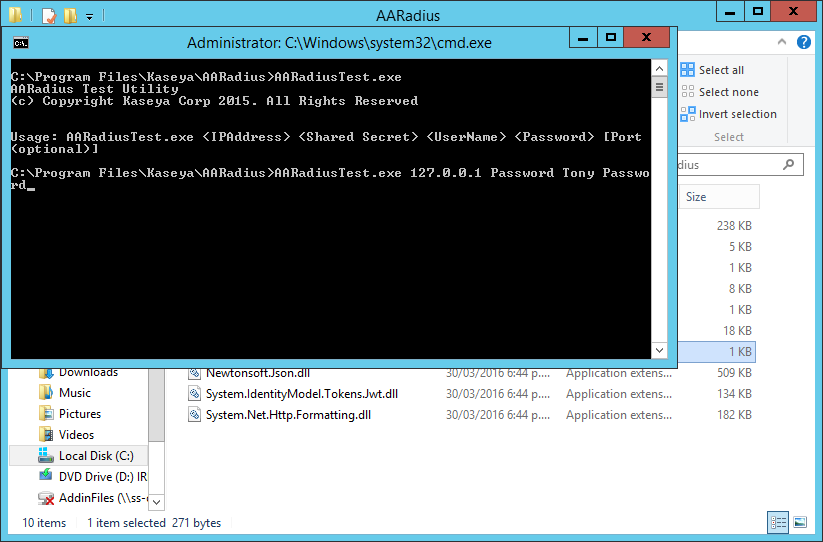Viewport: 823px width, 542px height.
Task: Click the 8 KB size cell
Action: click(x=740, y=289)
